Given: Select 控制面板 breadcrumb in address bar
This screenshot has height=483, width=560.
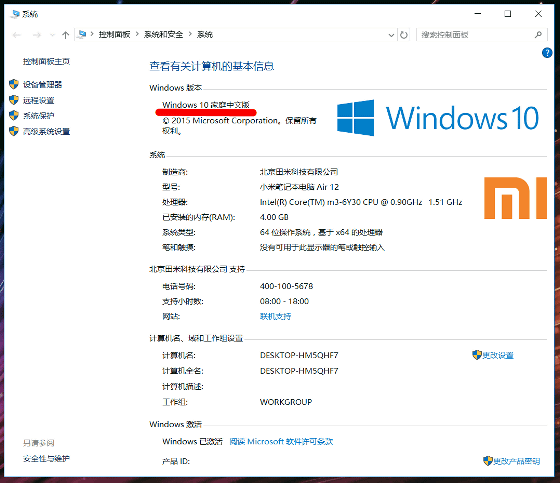Looking at the screenshot, I should coord(114,34).
